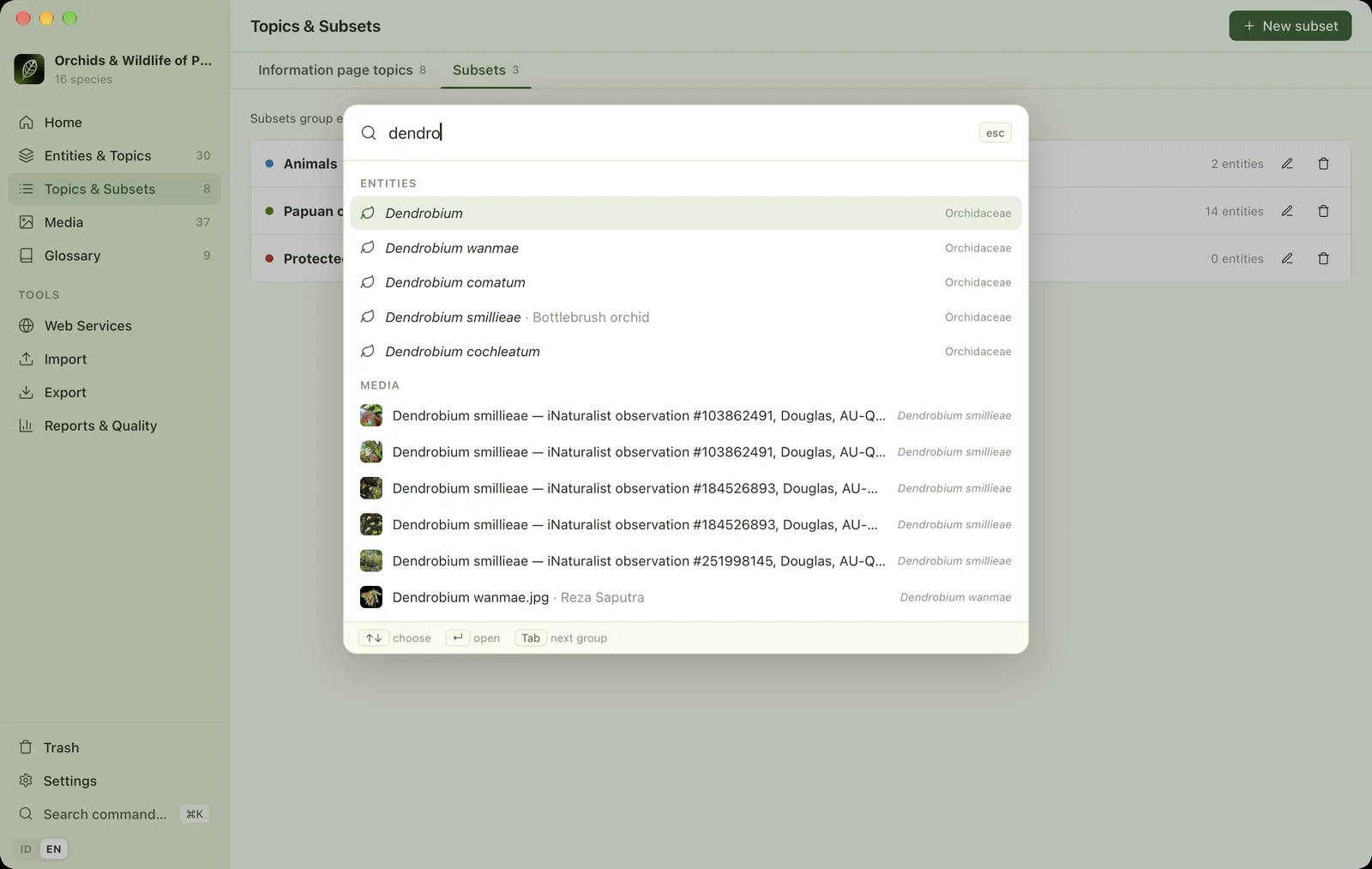Screen dimensions: 1372x869
Task: Open iNaturalist observation #251998145 media result
Action: pyautogui.click(x=685, y=561)
